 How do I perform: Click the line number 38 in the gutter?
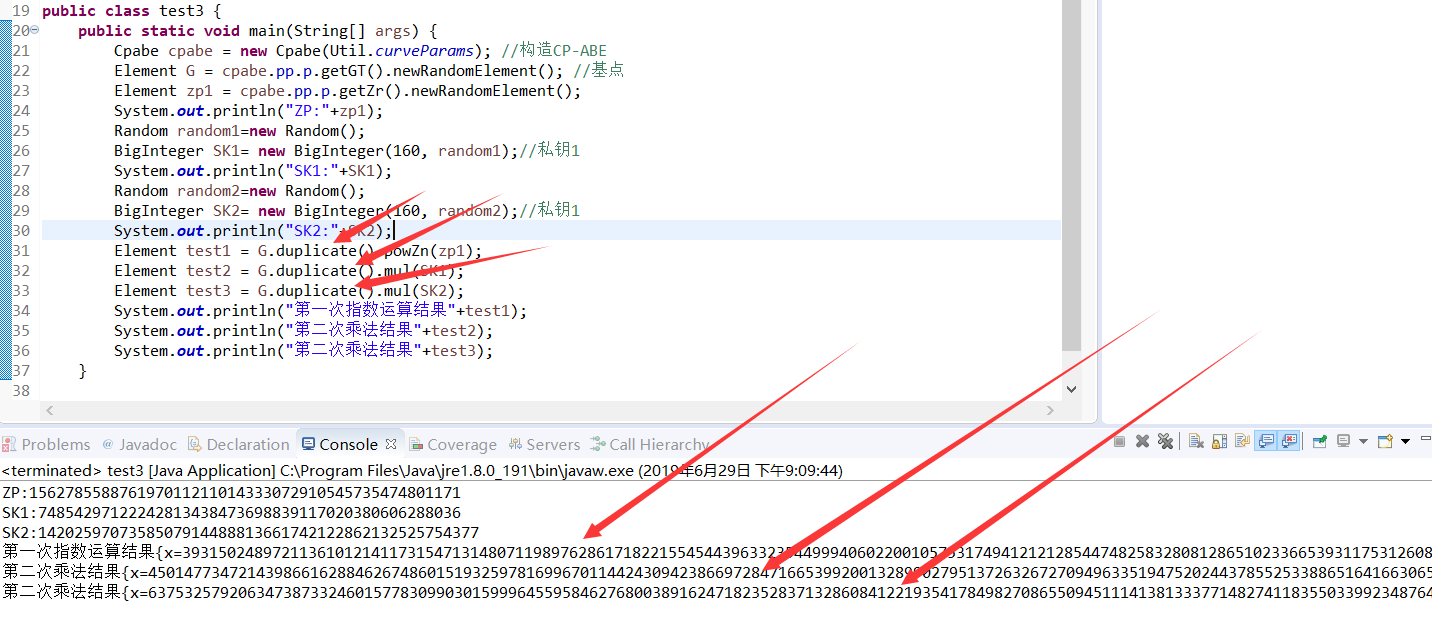(21, 391)
